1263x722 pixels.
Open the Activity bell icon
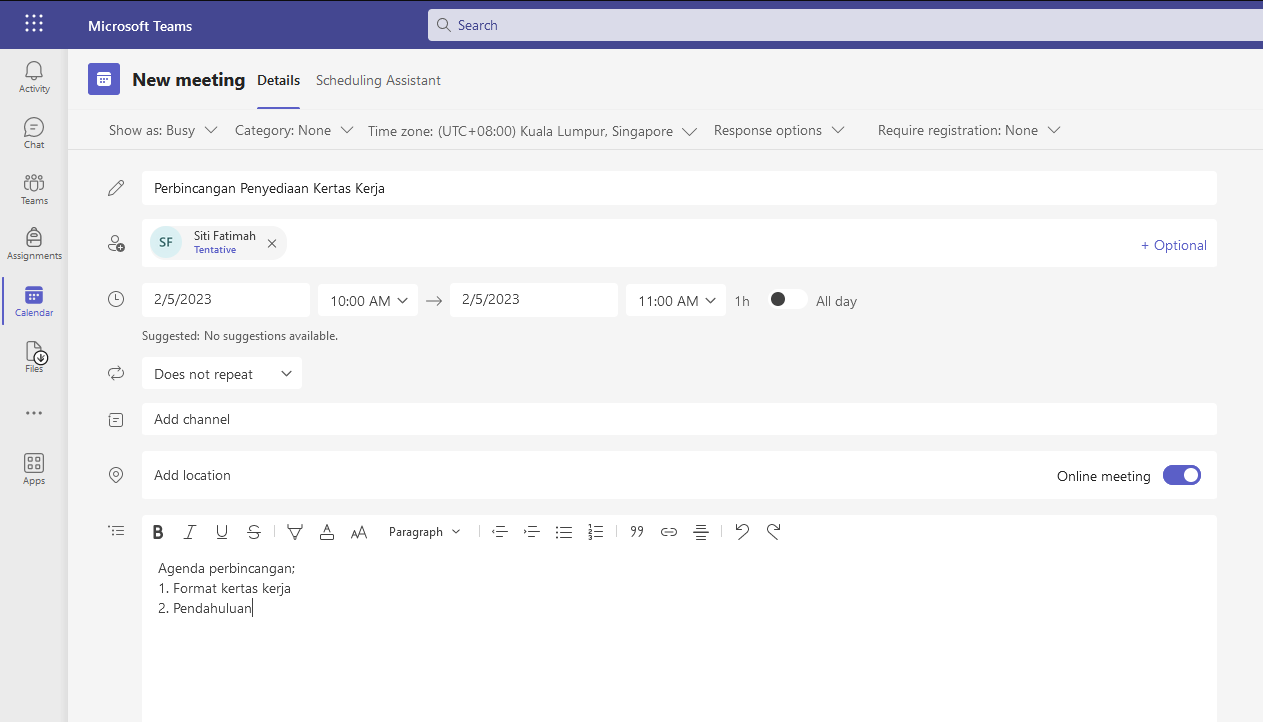coord(34,76)
